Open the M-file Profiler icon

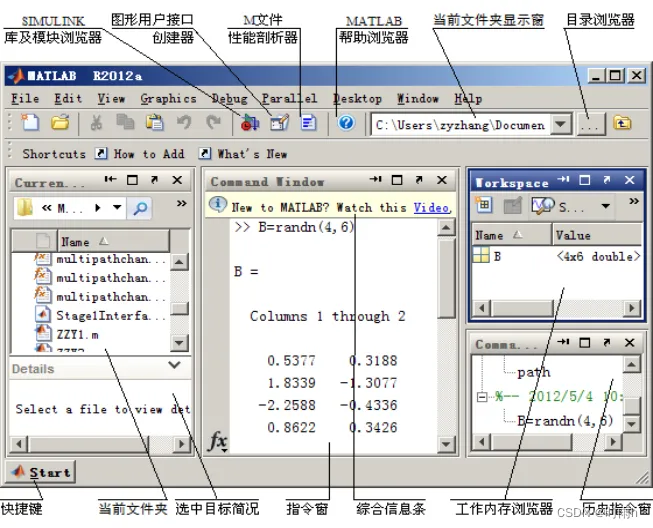tap(309, 123)
